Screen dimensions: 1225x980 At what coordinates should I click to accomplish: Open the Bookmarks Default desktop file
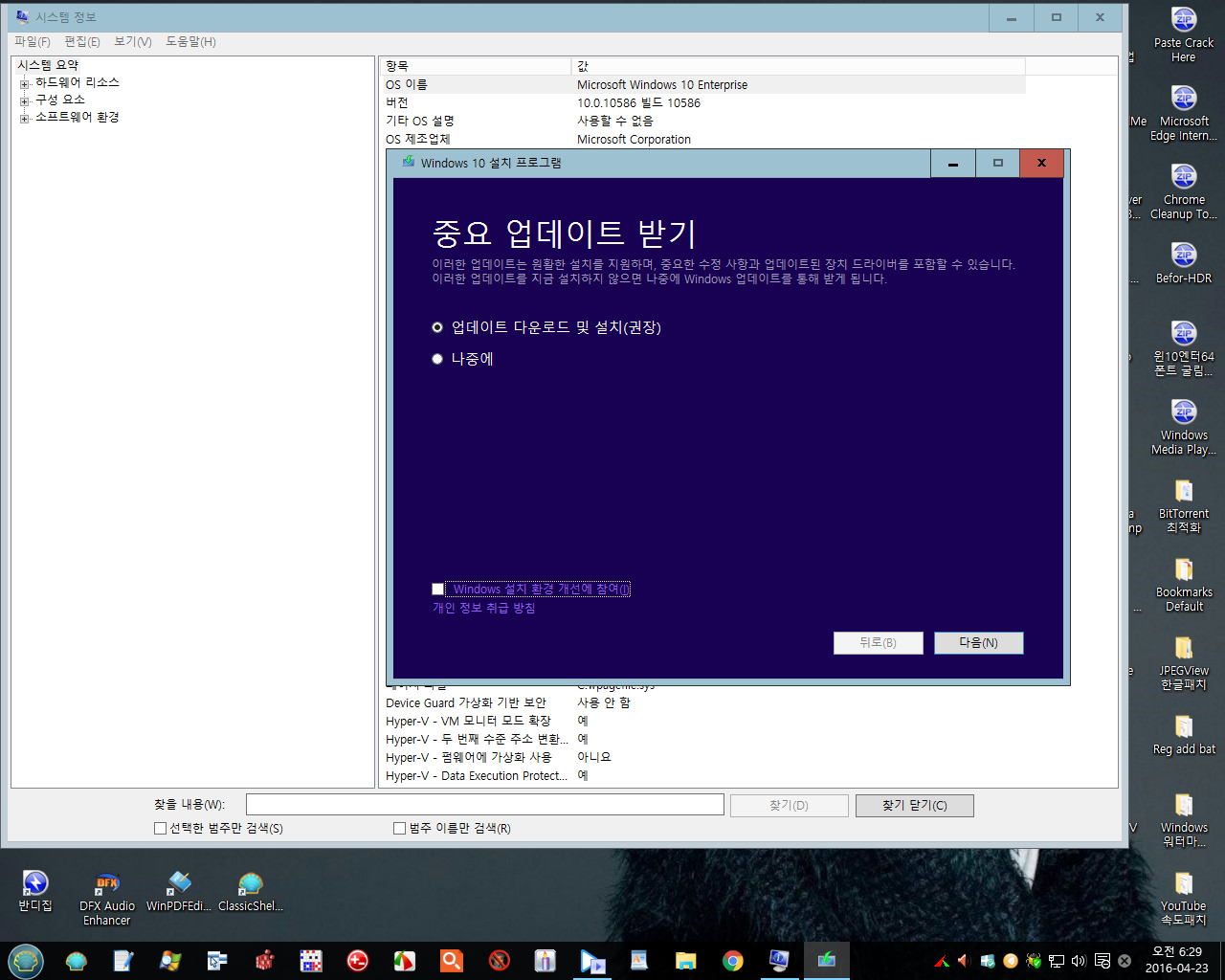pyautogui.click(x=1184, y=584)
